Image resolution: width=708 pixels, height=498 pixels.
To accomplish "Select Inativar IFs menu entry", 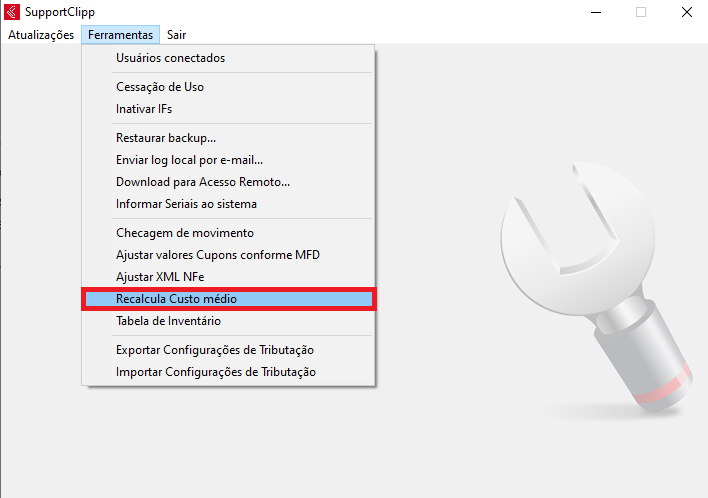I will click(144, 109).
